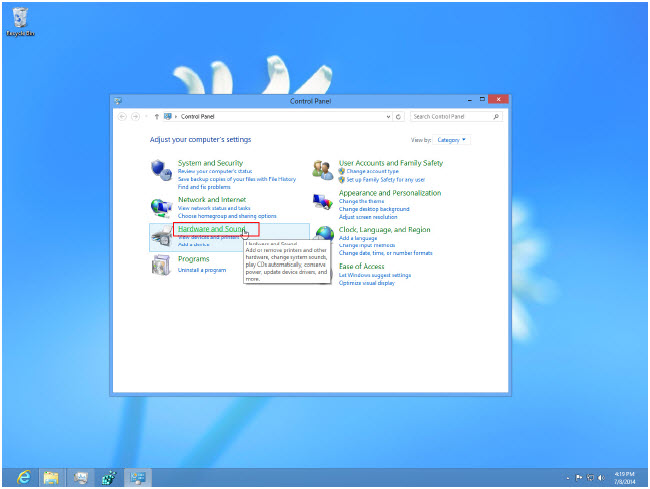Refresh the Control Panel address bar
The width and height of the screenshot is (650, 489).
[399, 116]
